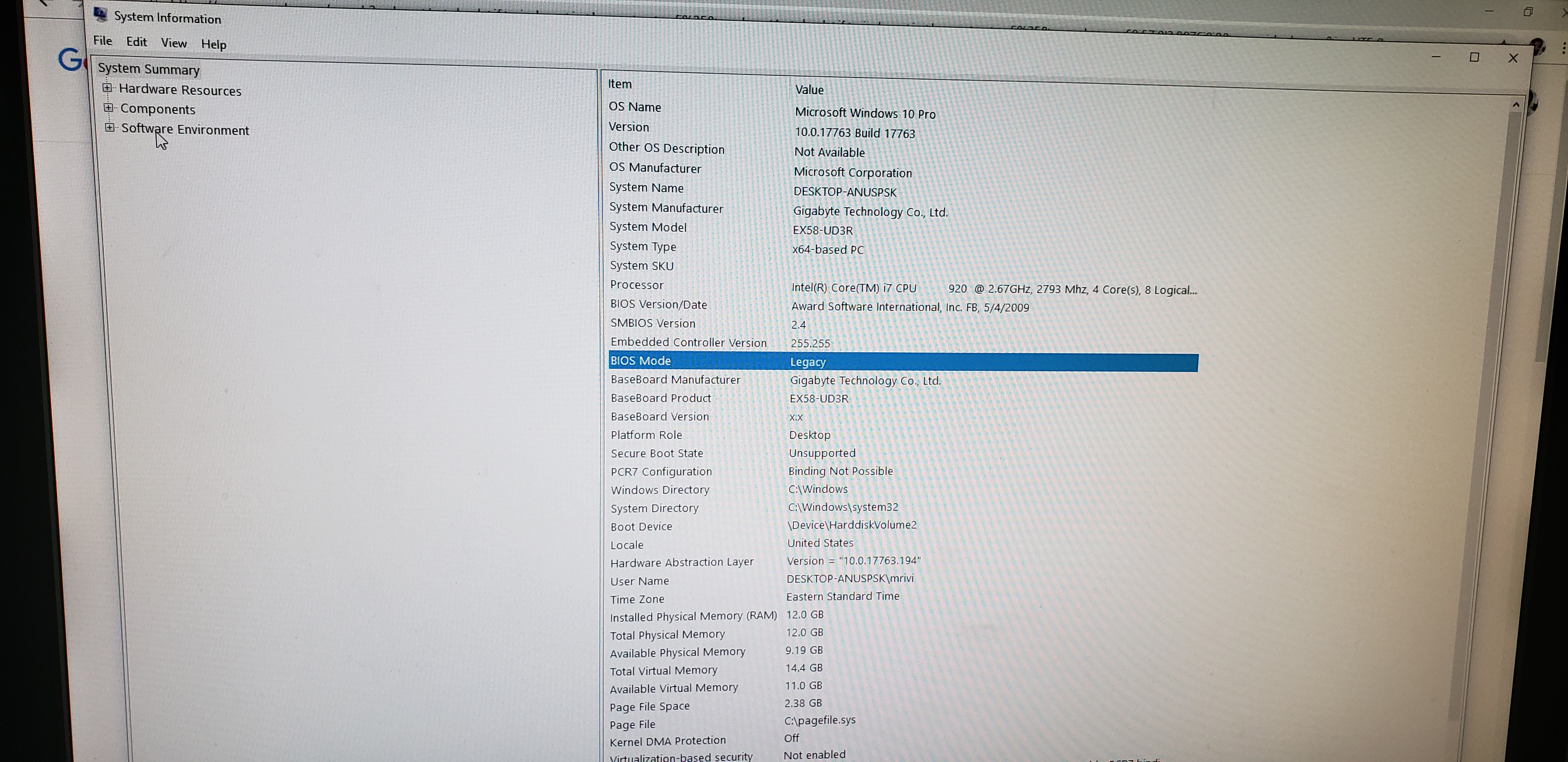Select the Platform Role row

click(x=903, y=435)
